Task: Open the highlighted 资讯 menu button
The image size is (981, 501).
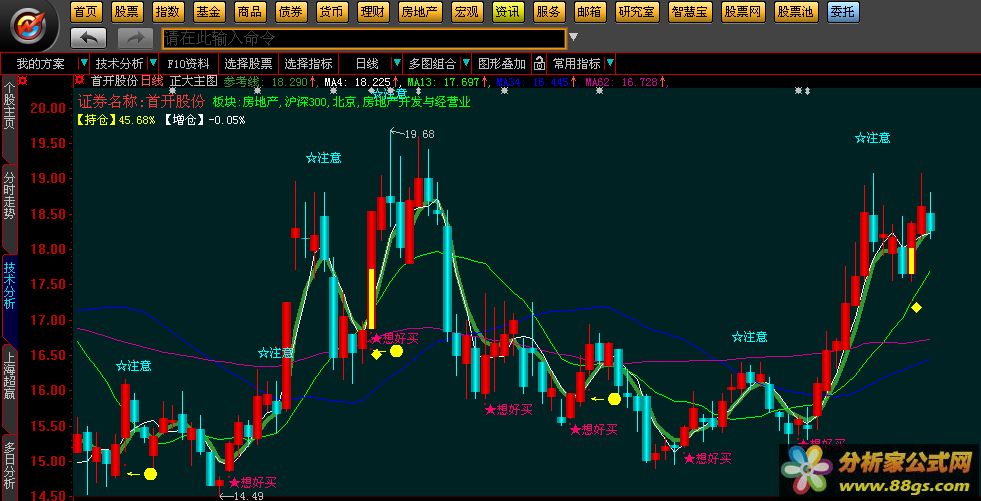Action: coord(508,11)
